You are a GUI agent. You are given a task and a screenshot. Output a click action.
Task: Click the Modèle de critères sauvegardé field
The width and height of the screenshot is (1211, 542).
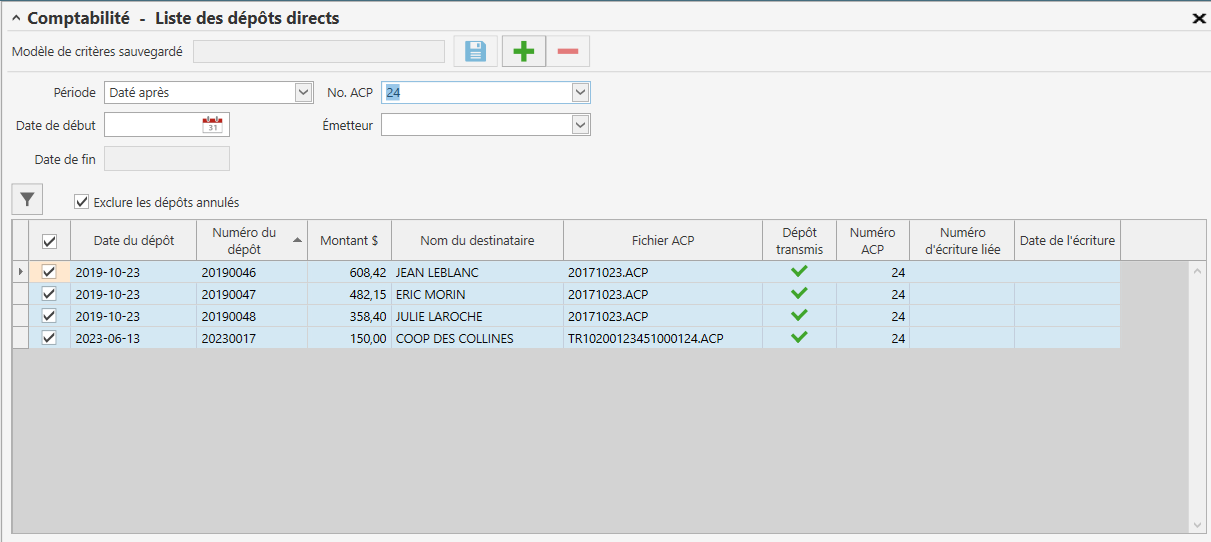(319, 51)
